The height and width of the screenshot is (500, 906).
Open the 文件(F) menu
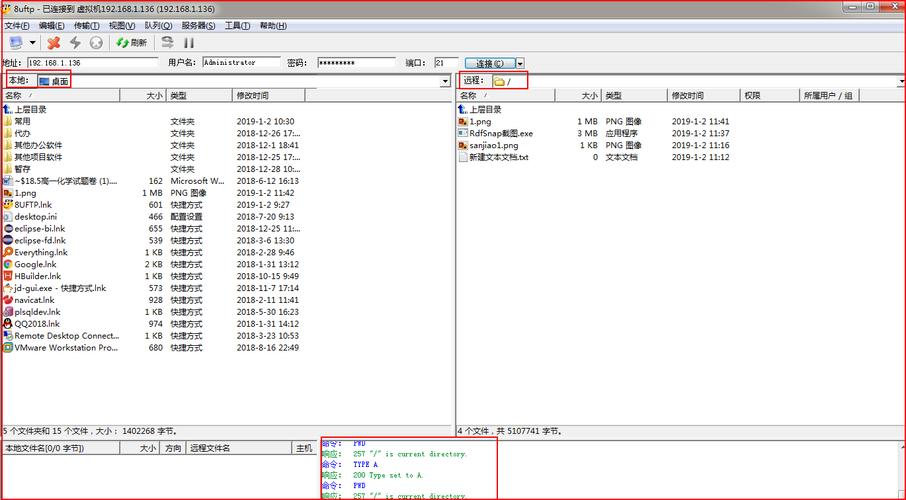pyautogui.click(x=17, y=26)
